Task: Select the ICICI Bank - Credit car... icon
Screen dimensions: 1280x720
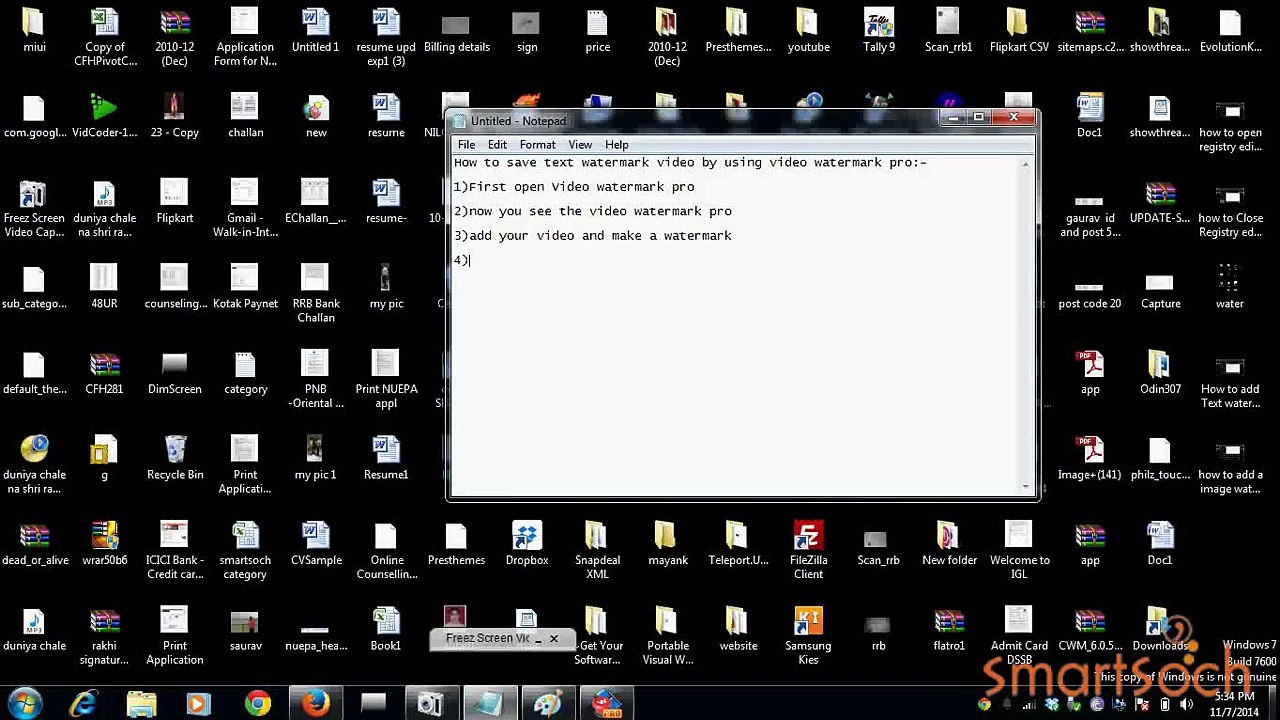Action: (175, 550)
